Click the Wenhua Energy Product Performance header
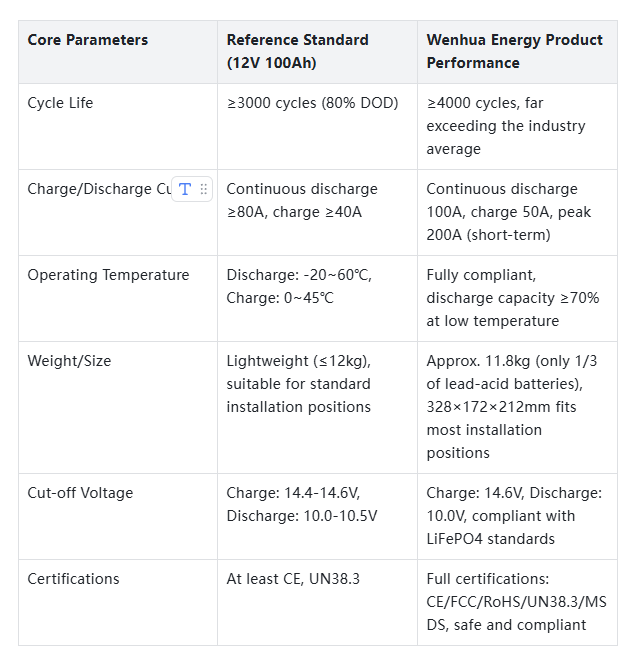This screenshot has width=637, height=661. [x=514, y=51]
